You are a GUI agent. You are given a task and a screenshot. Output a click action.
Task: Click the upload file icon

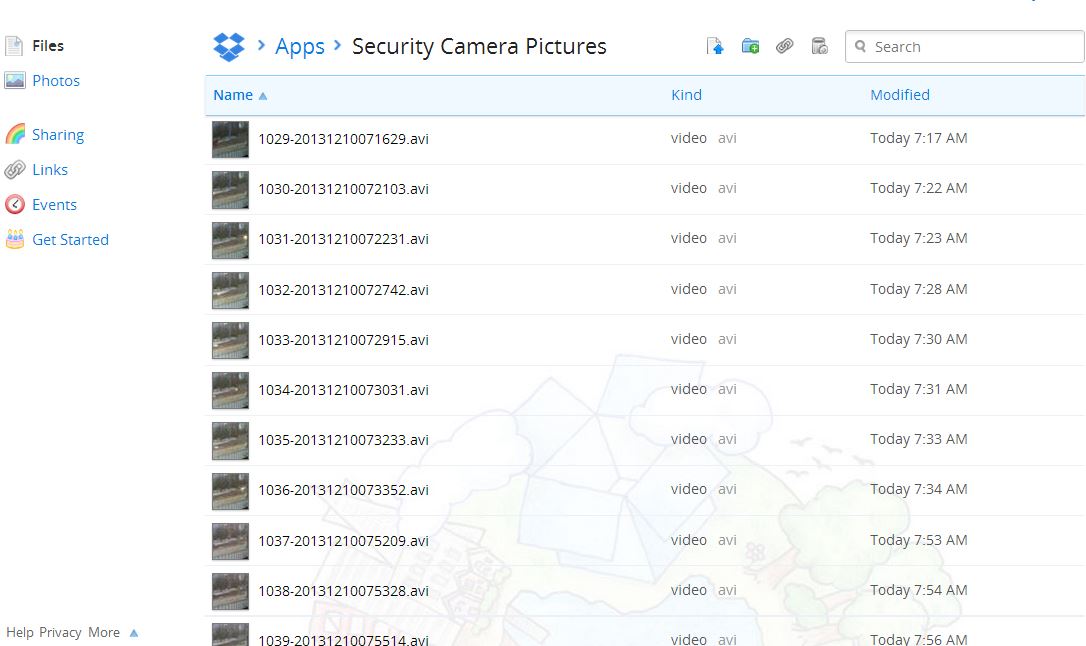click(x=715, y=46)
